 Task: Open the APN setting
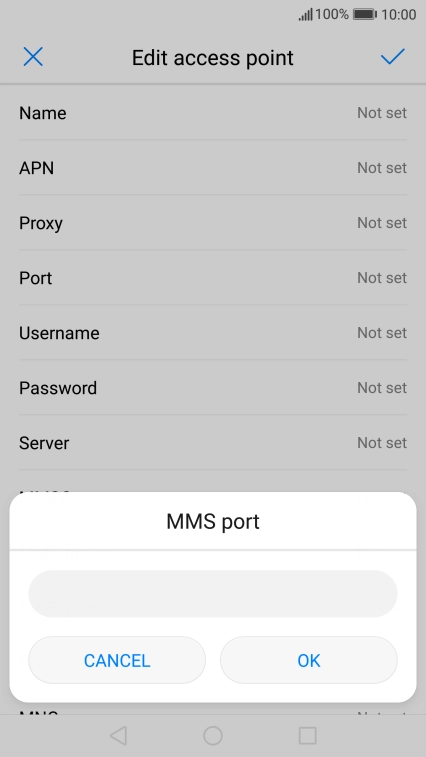click(213, 168)
